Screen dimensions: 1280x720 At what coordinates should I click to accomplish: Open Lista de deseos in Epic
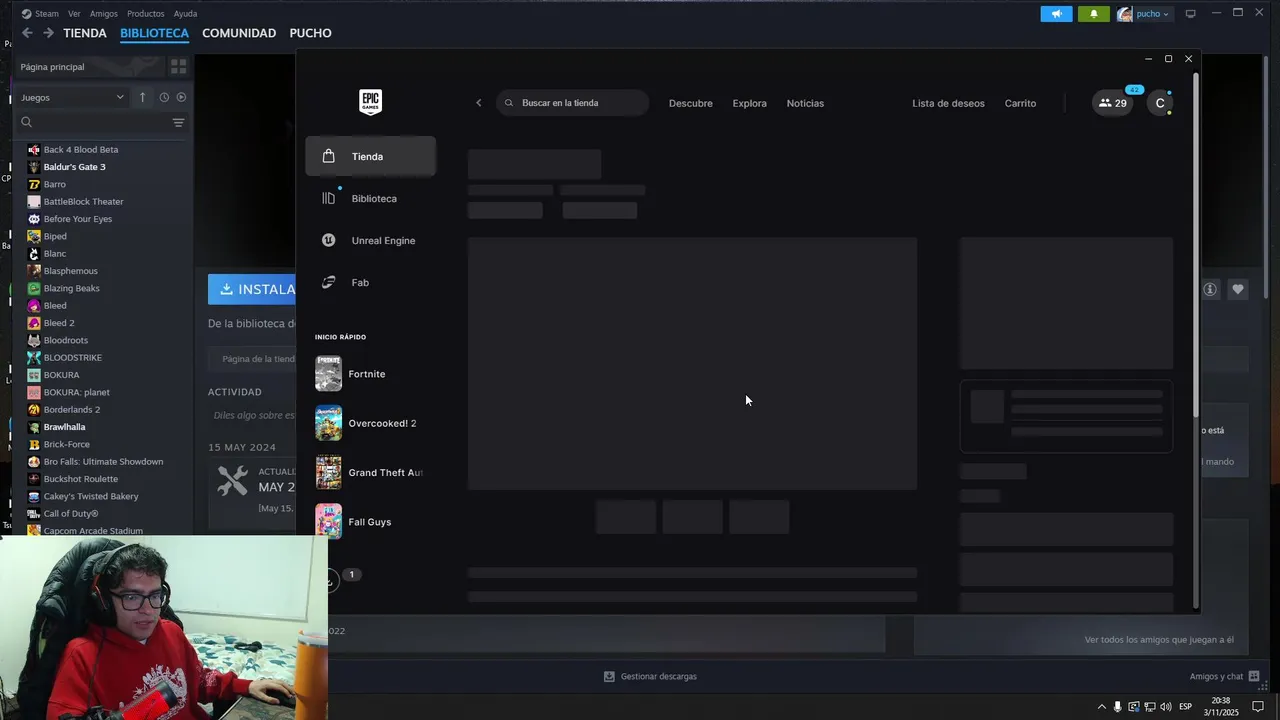pyautogui.click(x=948, y=103)
